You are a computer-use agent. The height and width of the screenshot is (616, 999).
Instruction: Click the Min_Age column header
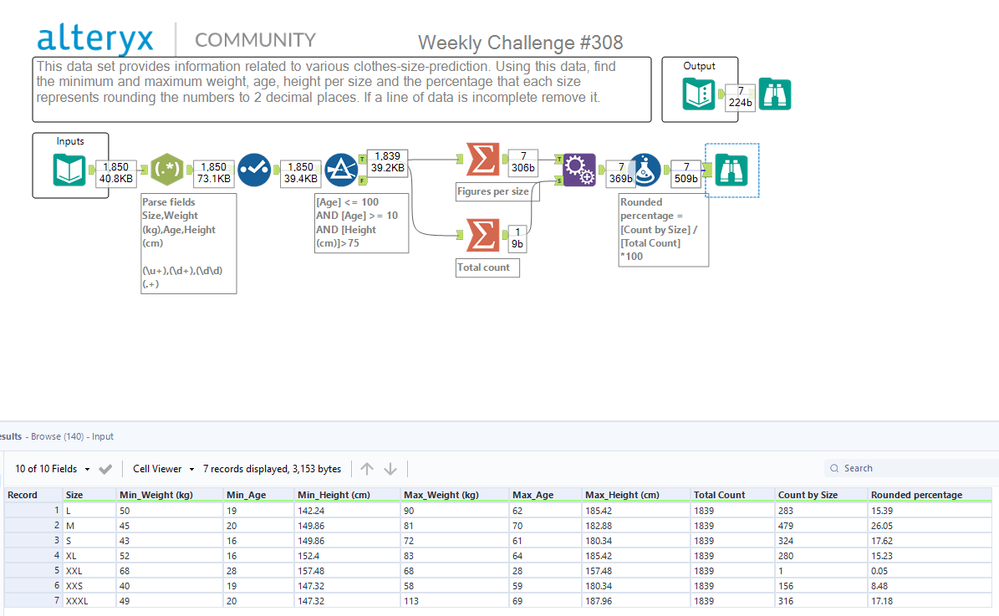[259, 495]
